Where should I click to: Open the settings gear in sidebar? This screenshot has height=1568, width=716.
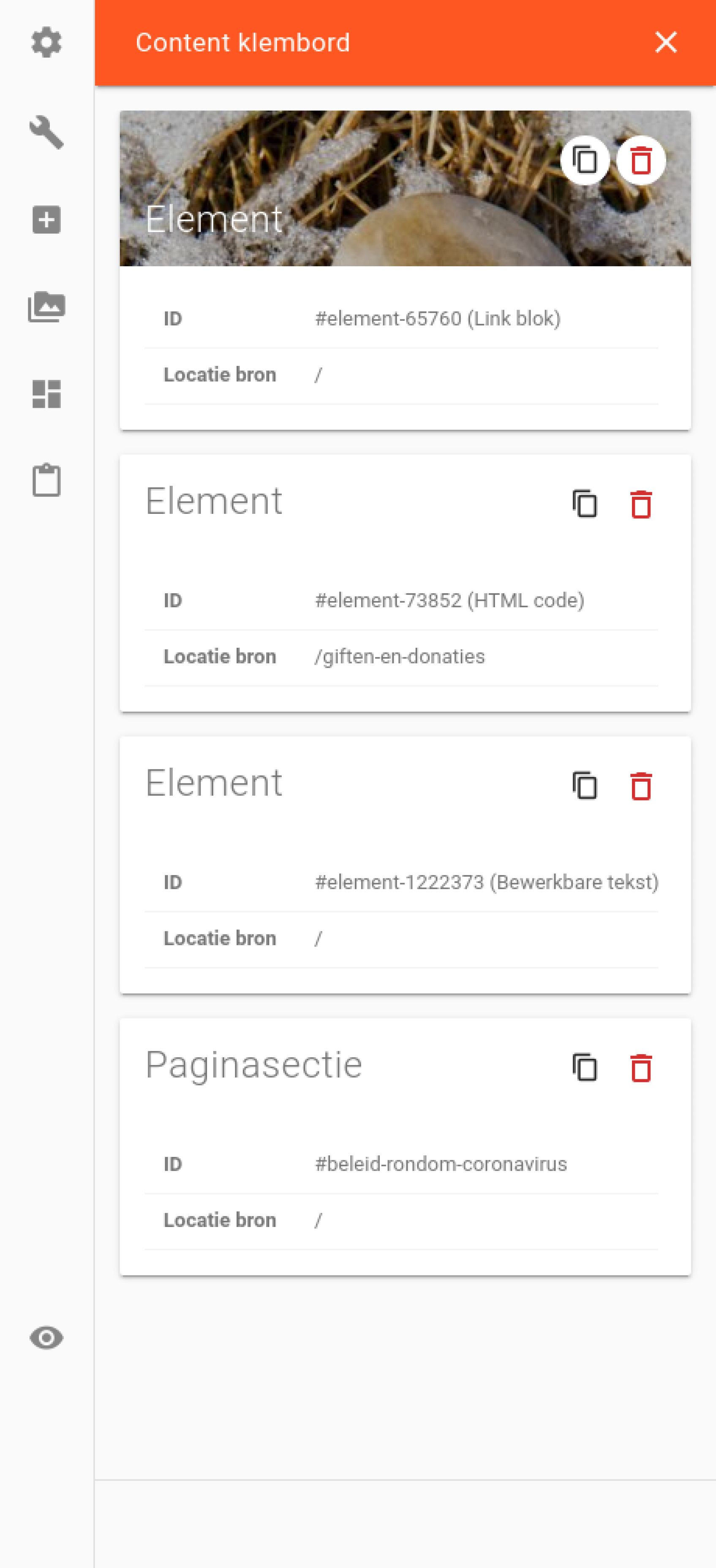coord(46,43)
